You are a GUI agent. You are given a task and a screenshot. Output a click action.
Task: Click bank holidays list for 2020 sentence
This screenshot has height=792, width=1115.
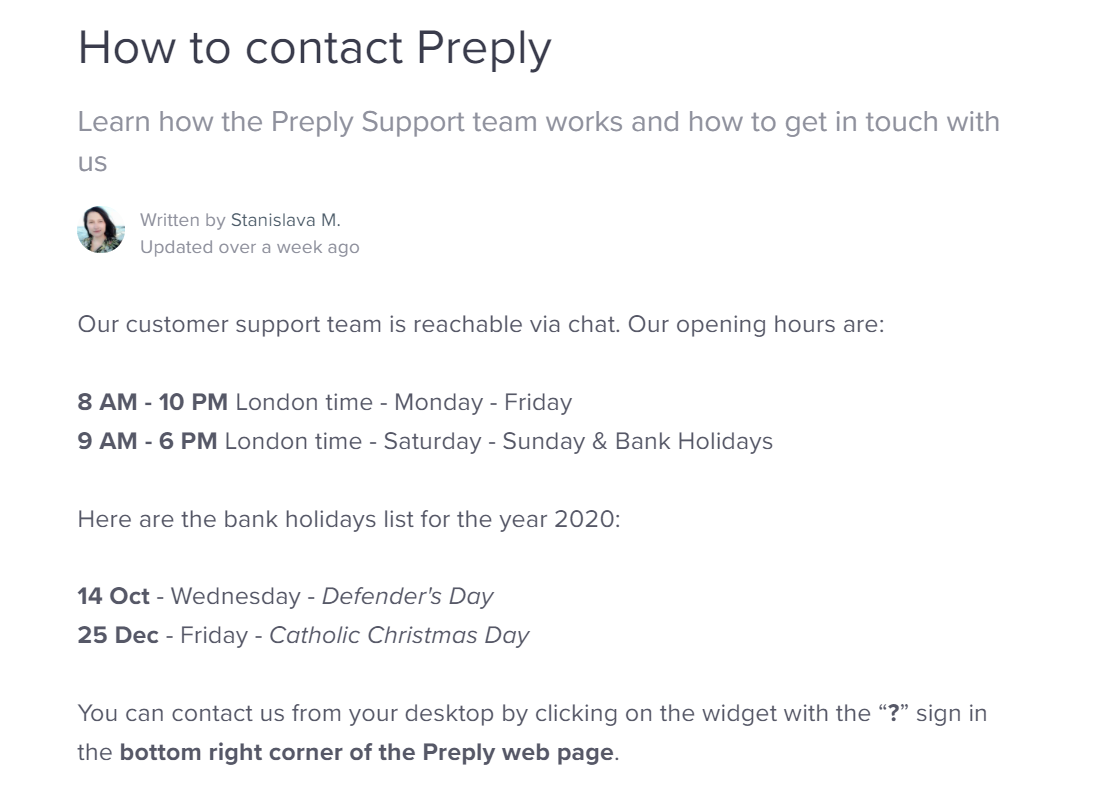349,519
